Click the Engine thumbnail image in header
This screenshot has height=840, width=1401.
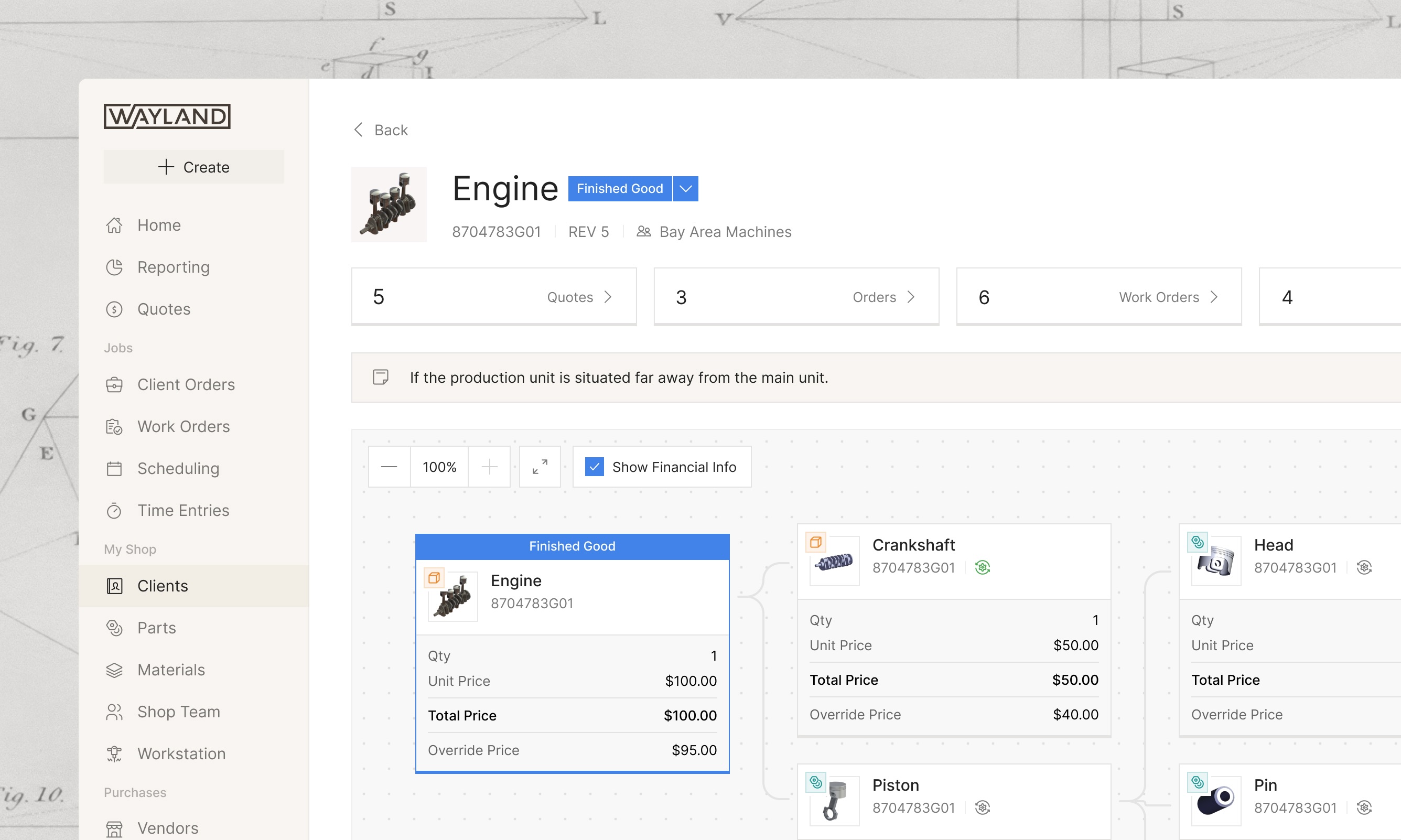(389, 204)
